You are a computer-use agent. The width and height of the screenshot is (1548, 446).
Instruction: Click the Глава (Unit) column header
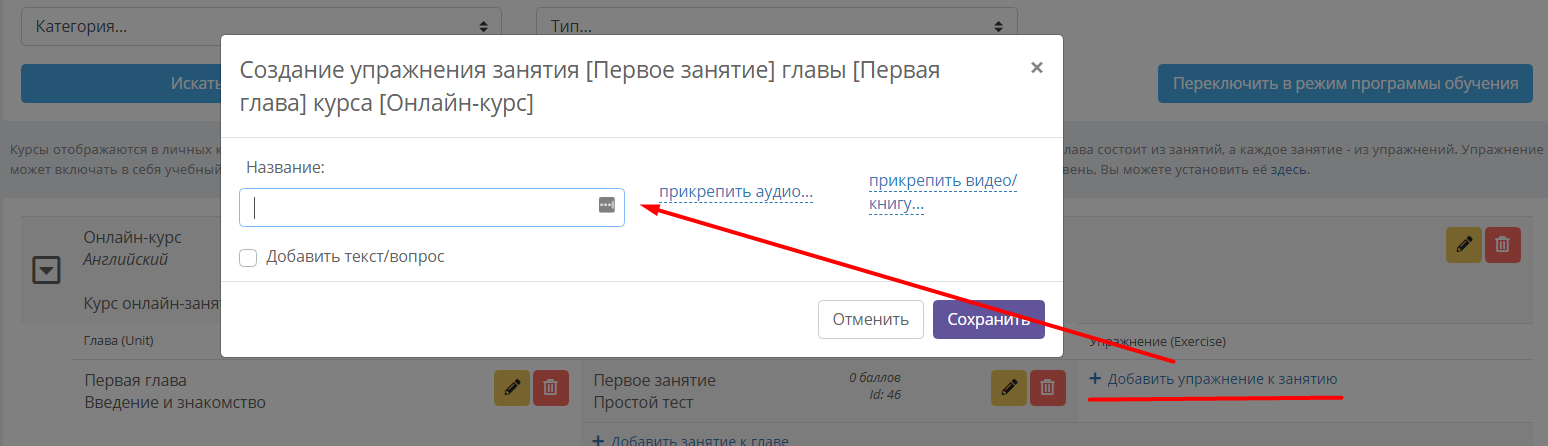pyautogui.click(x=118, y=341)
